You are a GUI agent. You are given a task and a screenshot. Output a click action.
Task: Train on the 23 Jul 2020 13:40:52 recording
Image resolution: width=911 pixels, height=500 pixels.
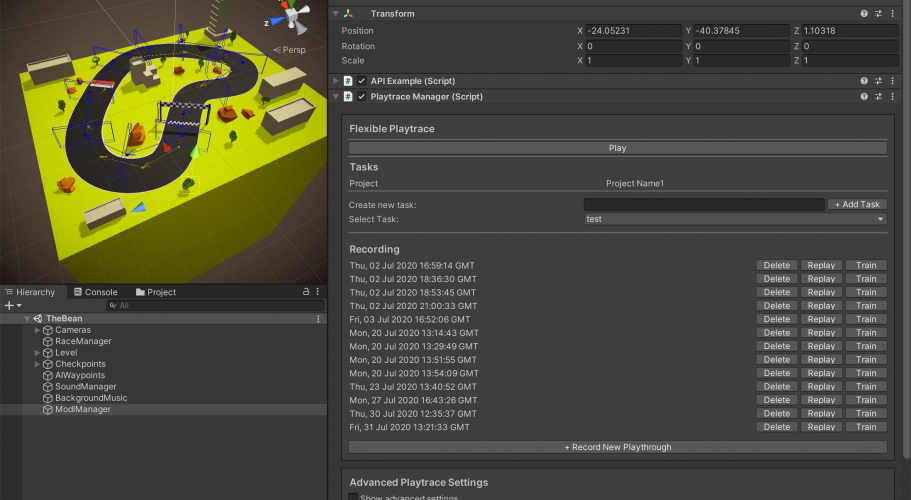(866, 387)
